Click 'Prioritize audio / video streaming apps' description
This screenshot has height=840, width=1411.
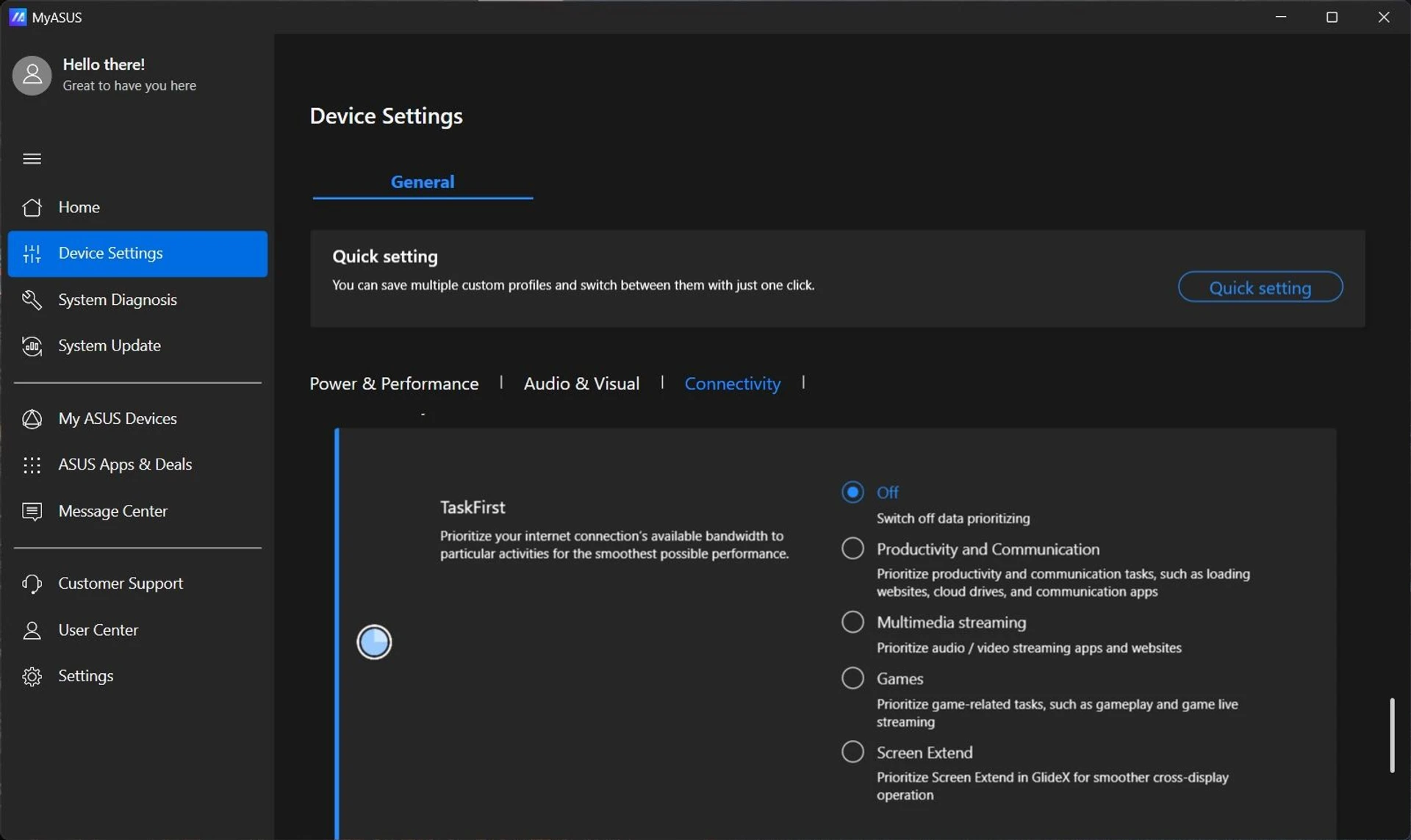[x=1029, y=648]
